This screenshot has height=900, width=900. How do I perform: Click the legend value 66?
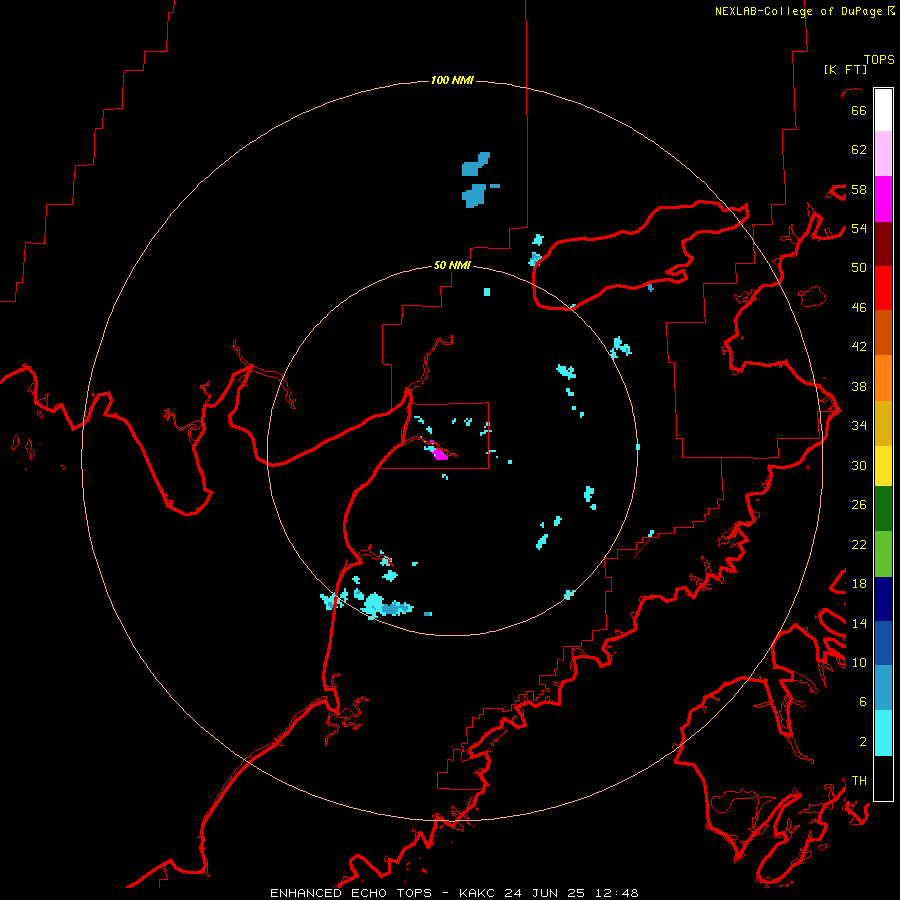click(x=859, y=110)
